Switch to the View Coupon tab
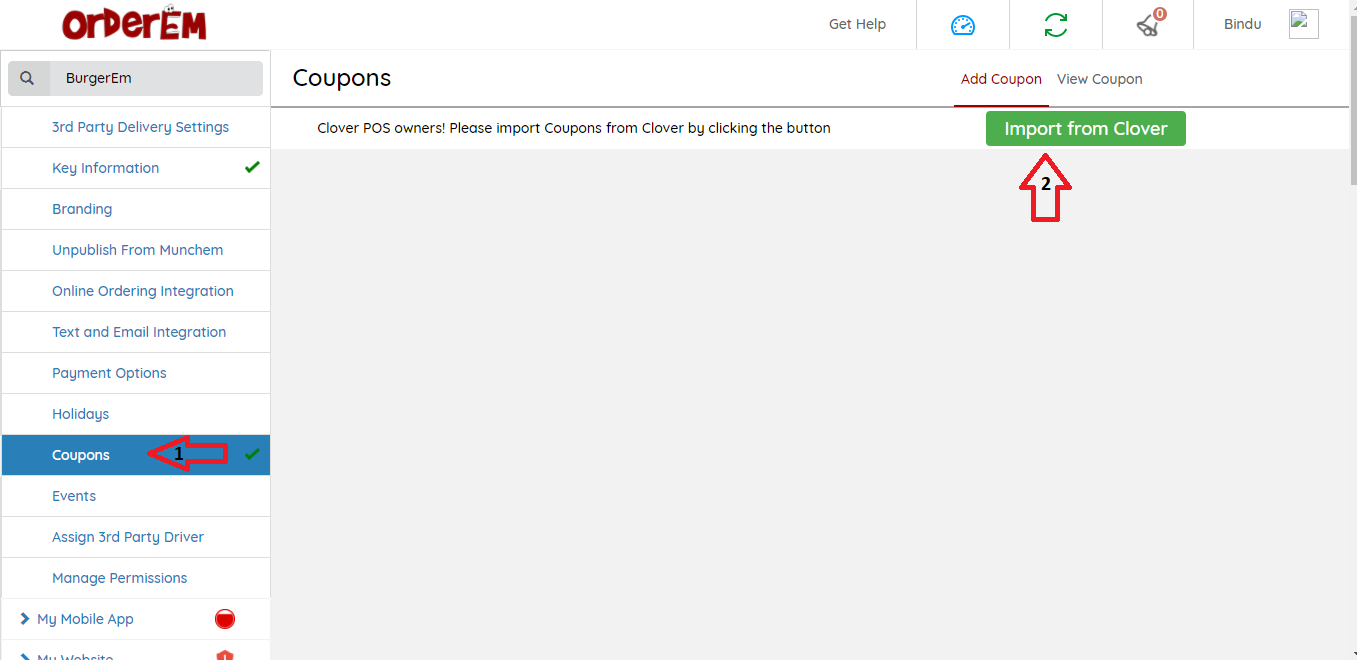Viewport: 1357px width, 660px height. pos(1099,79)
